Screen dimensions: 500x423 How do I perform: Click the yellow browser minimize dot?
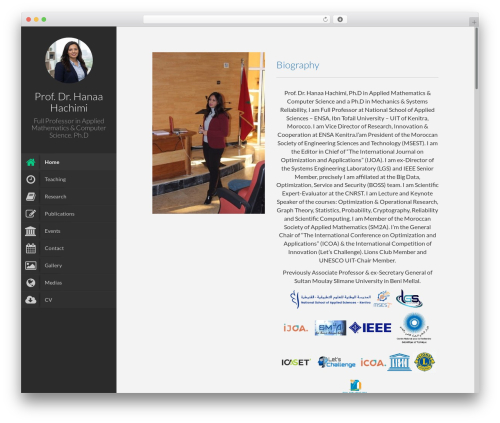[36, 19]
